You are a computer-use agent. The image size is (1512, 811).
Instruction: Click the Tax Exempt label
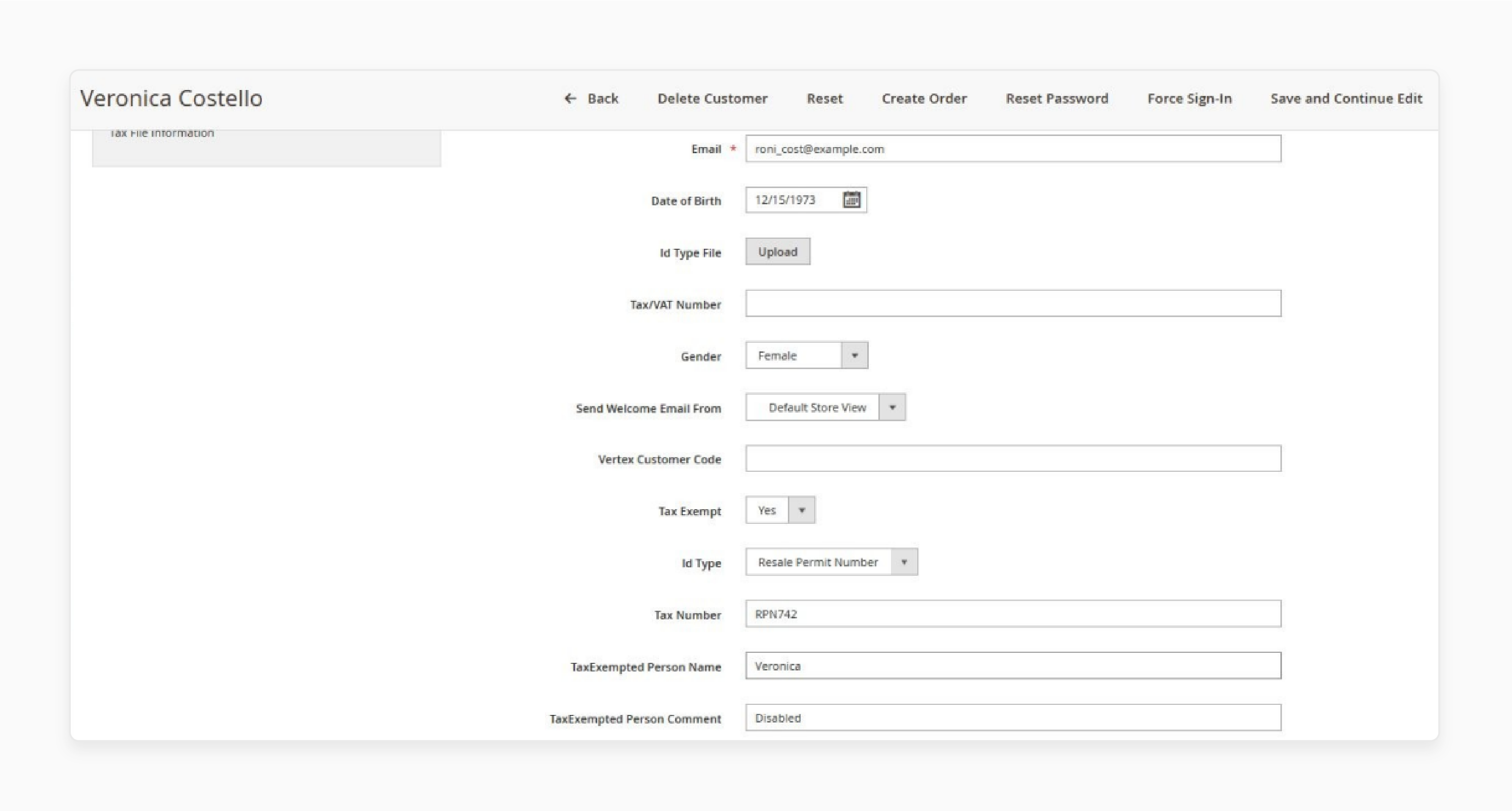click(690, 511)
